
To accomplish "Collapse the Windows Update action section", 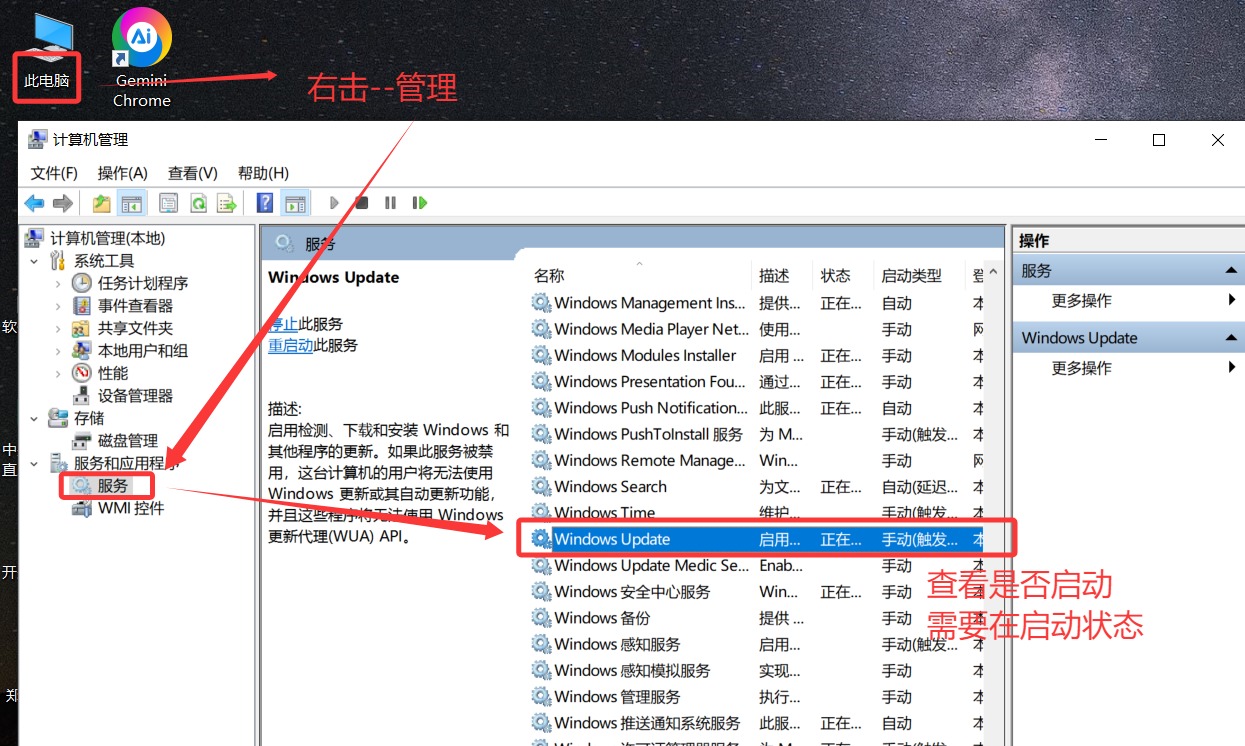I will (1232, 338).
